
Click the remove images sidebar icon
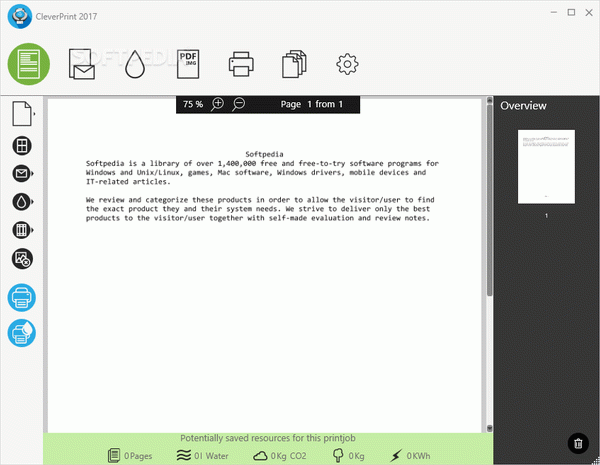[22, 259]
